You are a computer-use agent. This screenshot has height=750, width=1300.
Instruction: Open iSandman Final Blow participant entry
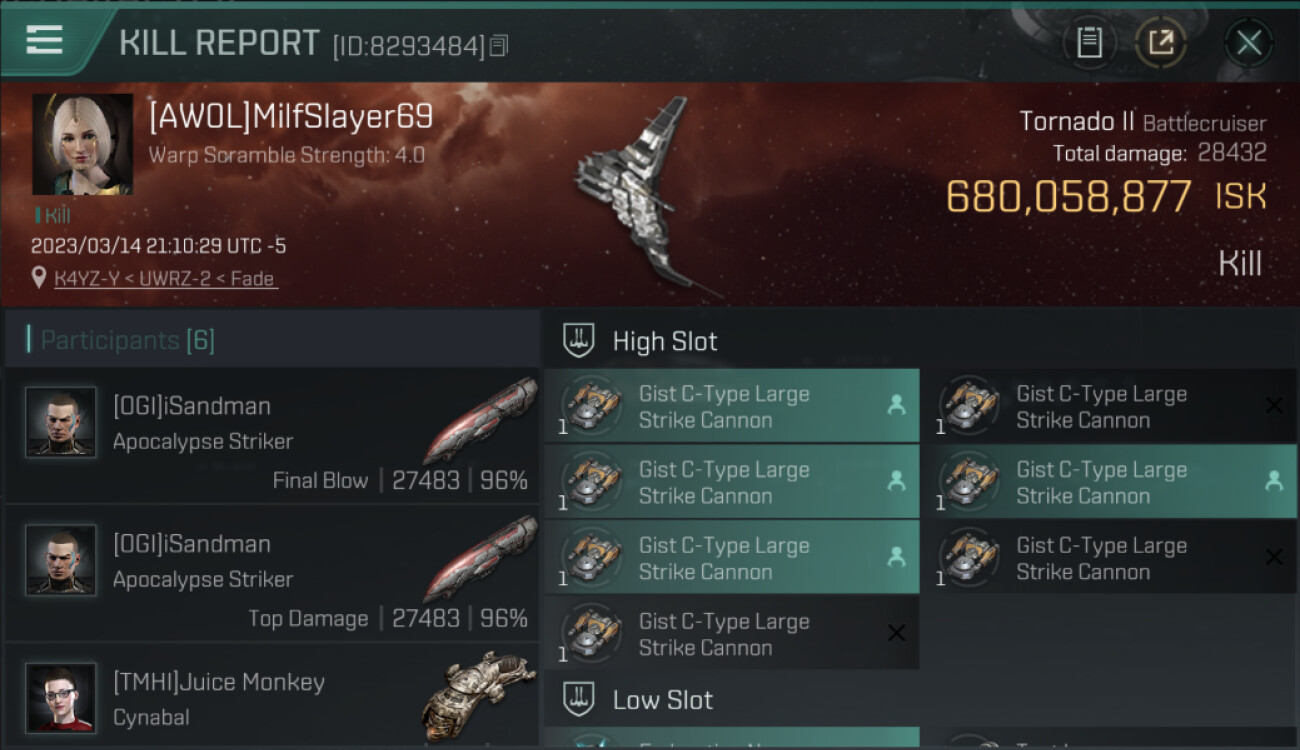[272, 435]
